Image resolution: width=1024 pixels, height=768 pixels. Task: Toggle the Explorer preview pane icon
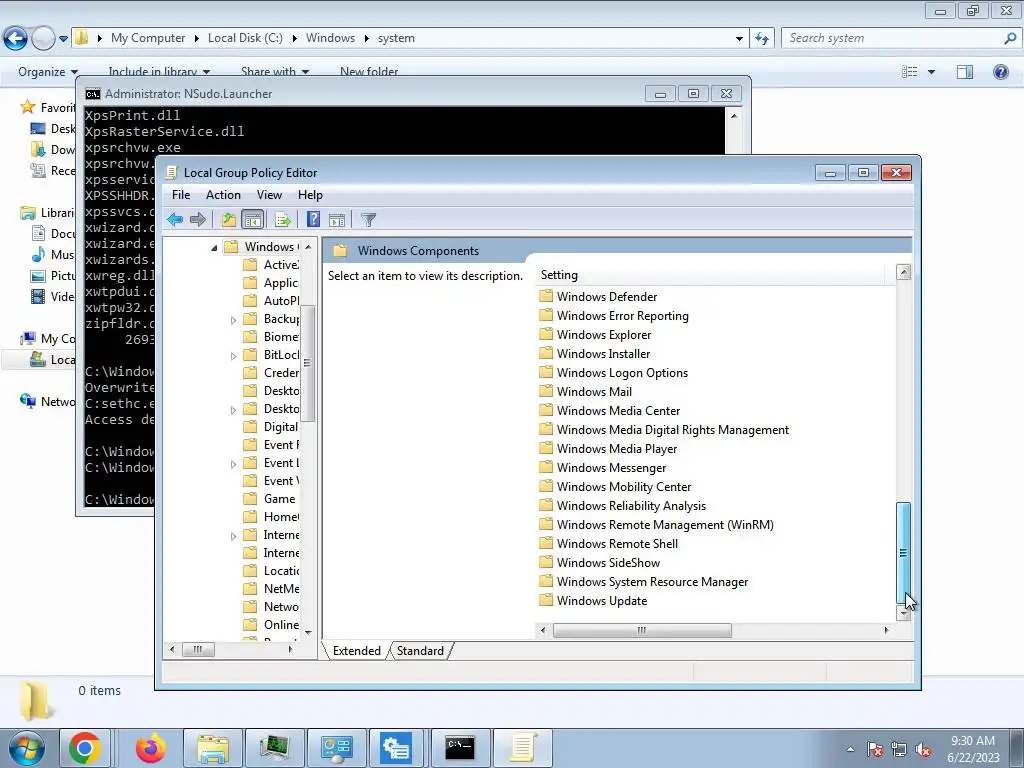[965, 72]
